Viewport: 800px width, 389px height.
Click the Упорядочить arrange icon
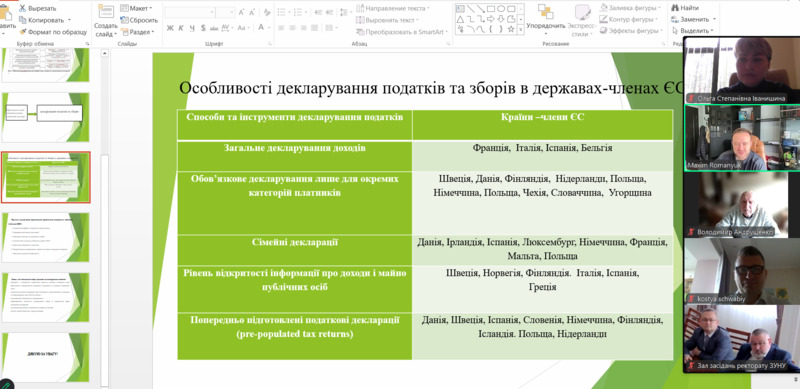545,11
